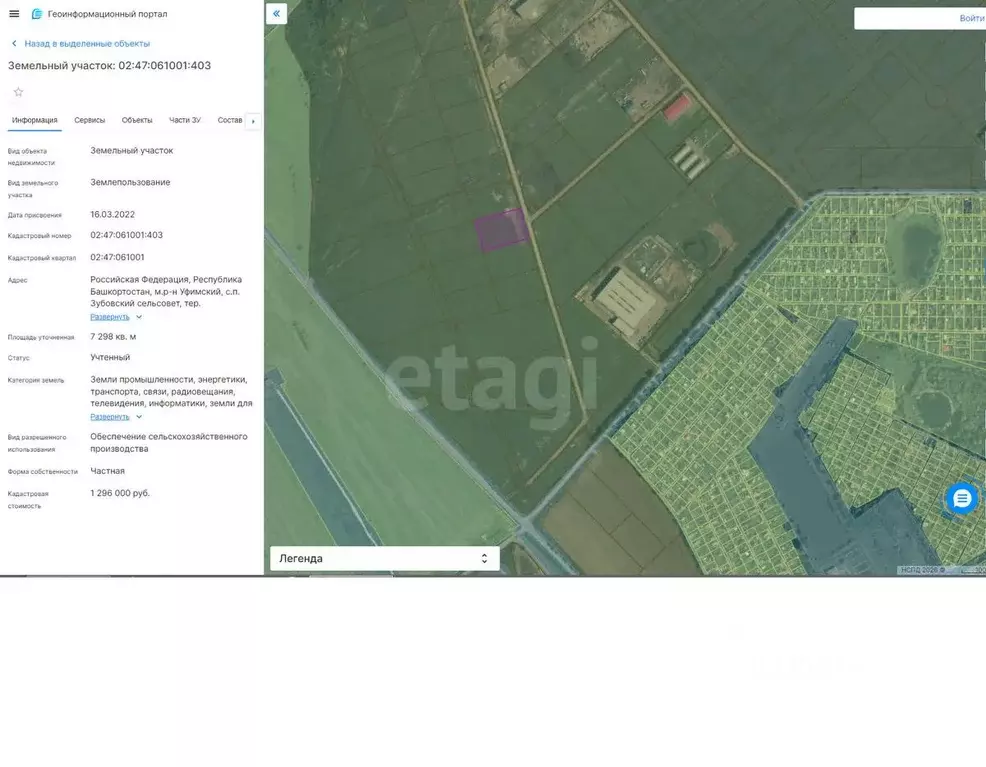Expand land category text via Развернуть chevron

coord(139,417)
